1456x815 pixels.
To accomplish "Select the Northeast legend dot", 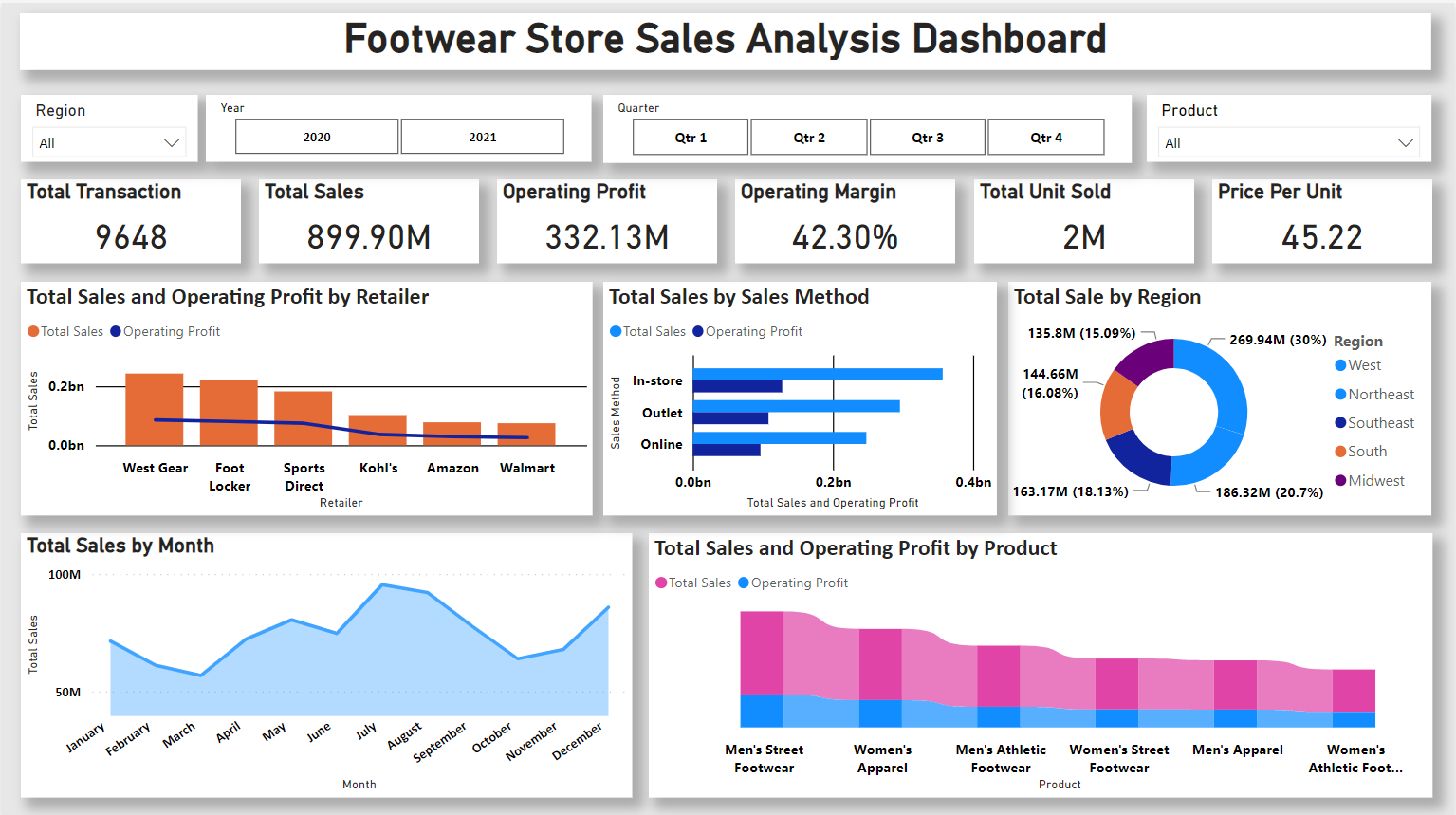I will pos(1340,395).
